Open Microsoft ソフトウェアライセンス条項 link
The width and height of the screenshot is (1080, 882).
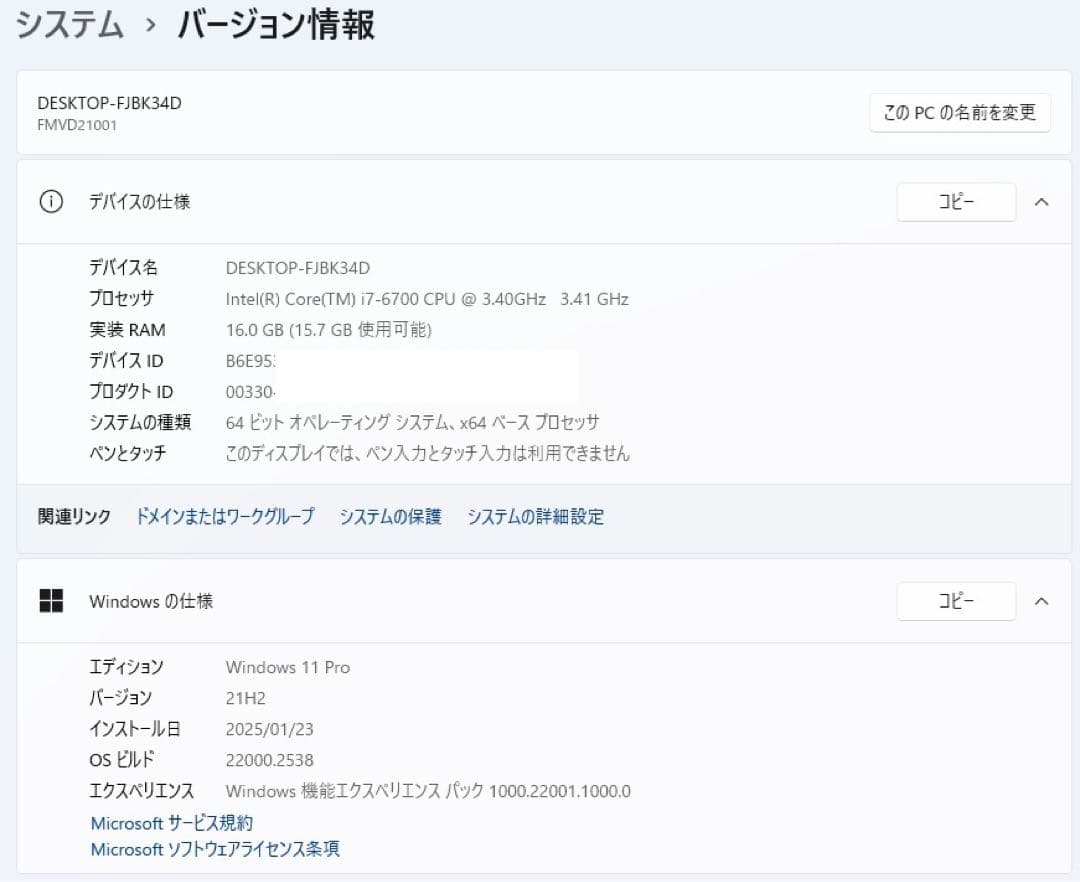point(215,849)
